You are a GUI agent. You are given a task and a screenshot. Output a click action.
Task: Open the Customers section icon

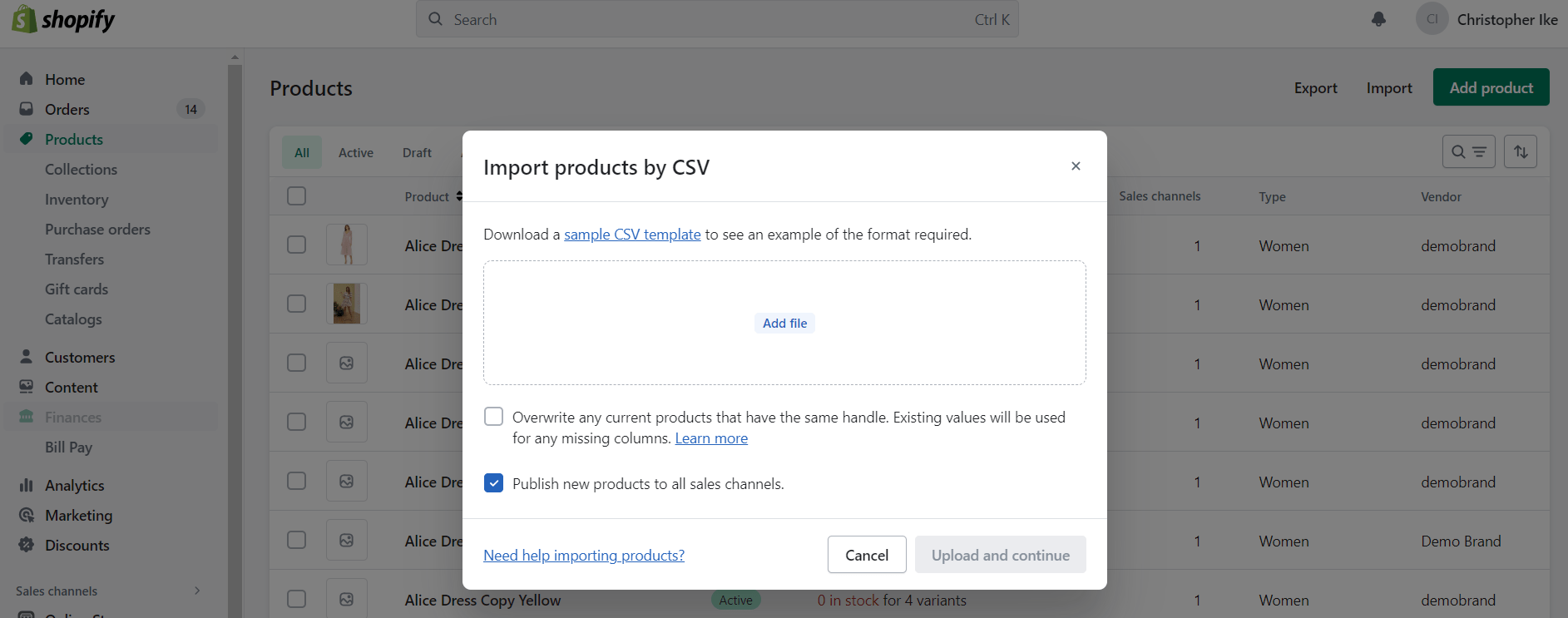click(27, 357)
